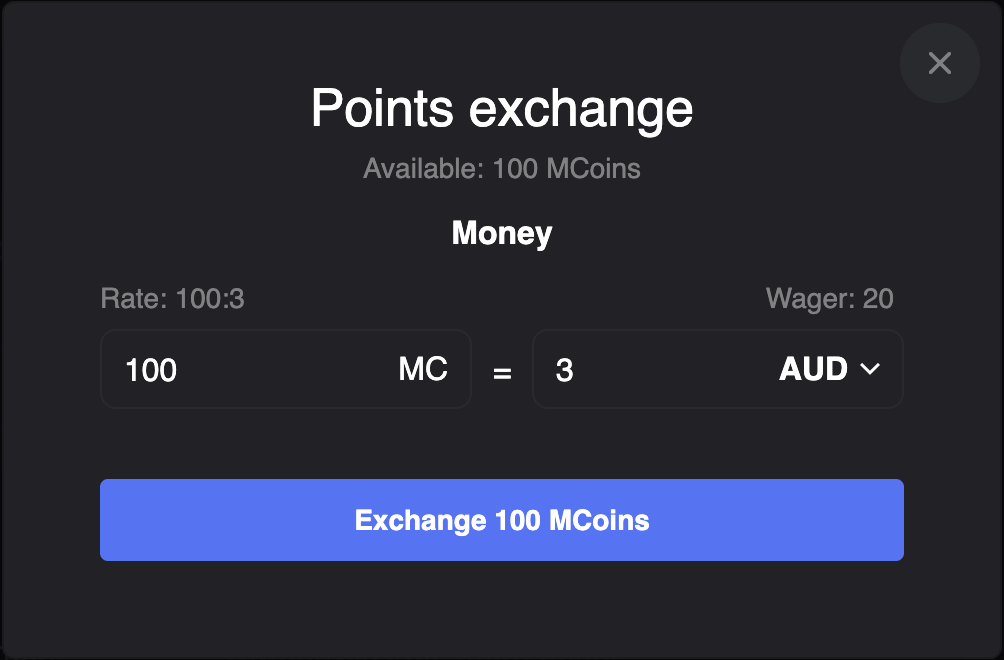Click the word Money above the rate
This screenshot has width=1004, height=660.
(x=502, y=234)
